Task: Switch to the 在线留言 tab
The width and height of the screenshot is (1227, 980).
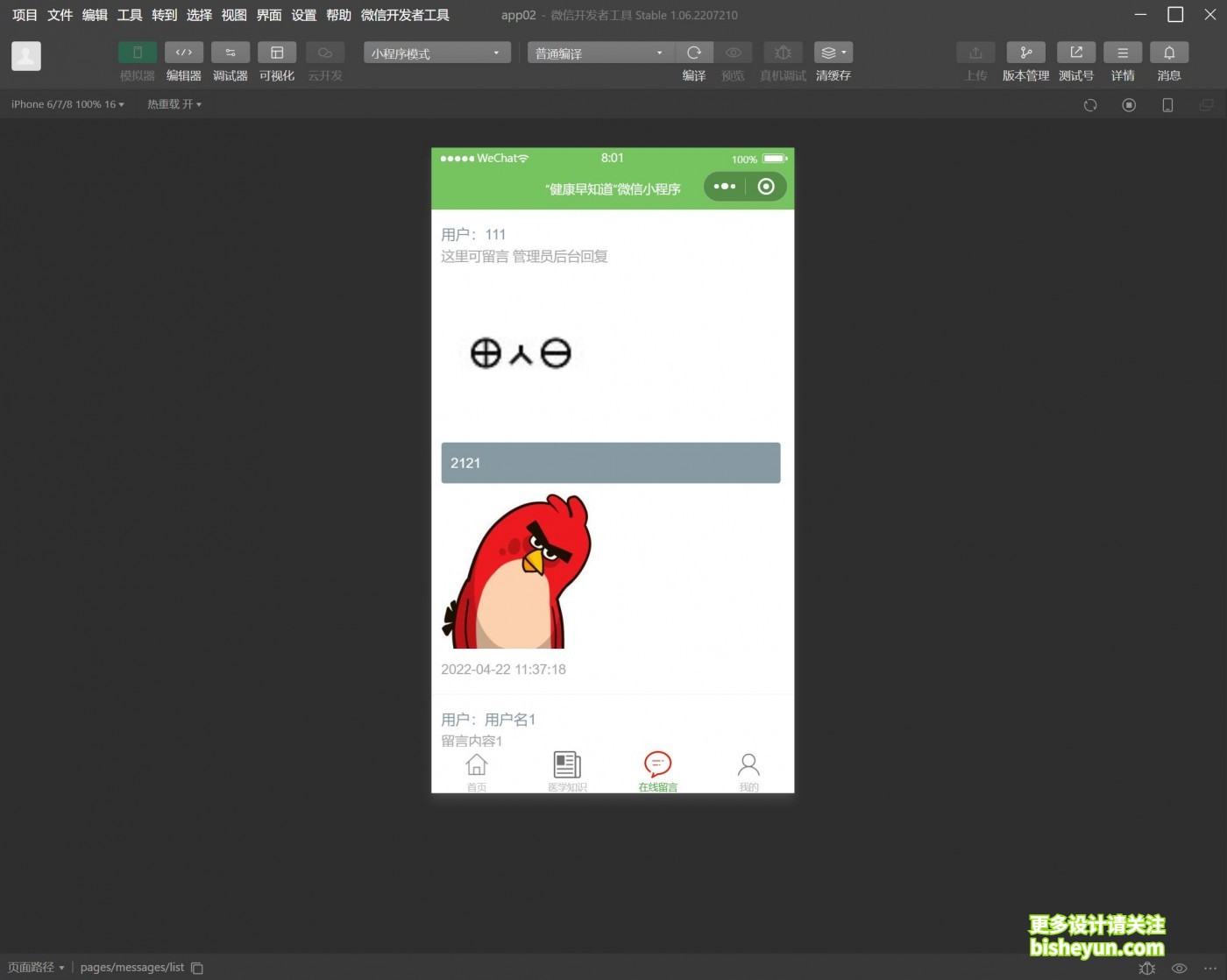Action: 658,772
